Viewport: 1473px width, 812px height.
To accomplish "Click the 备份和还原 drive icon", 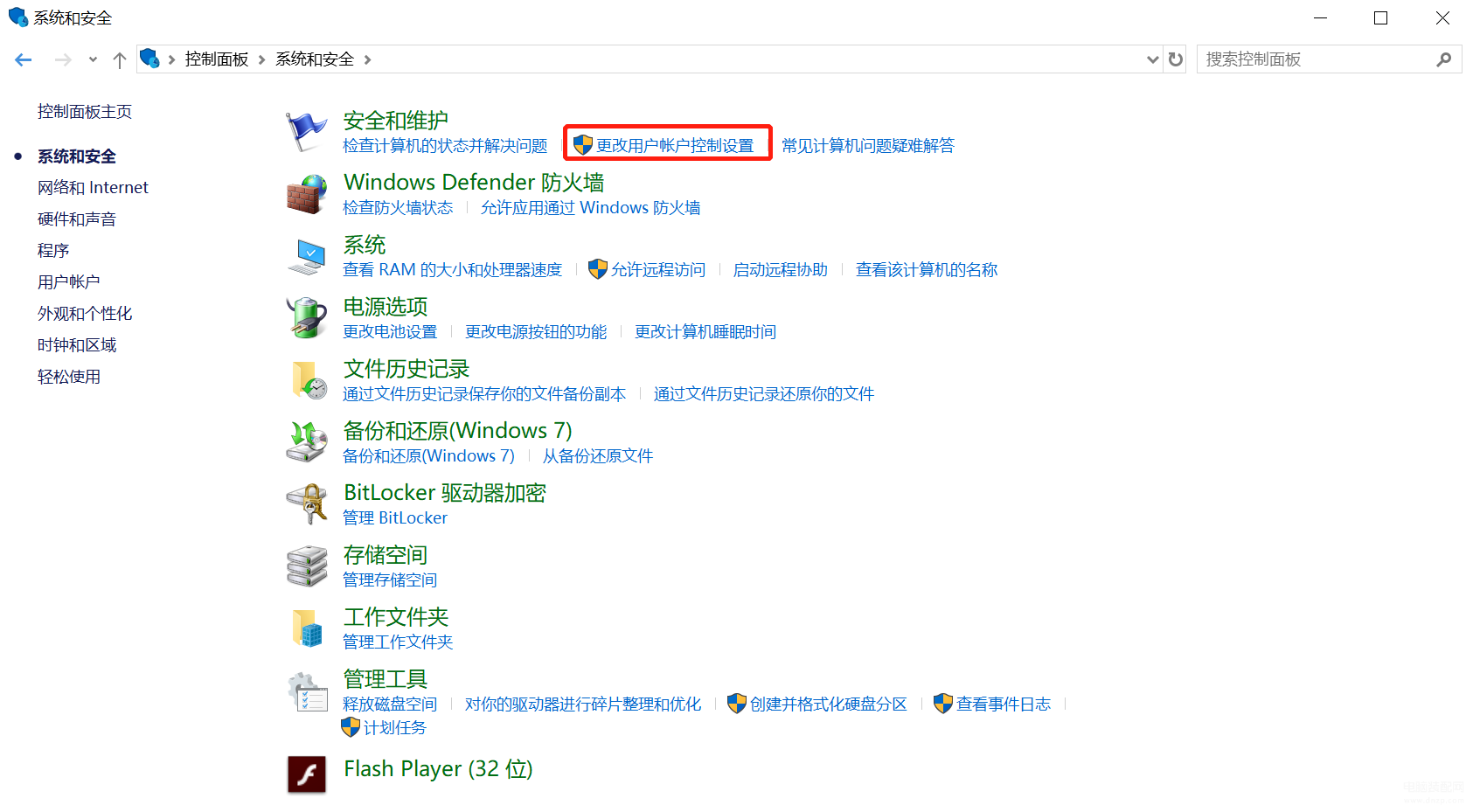I will pos(306,441).
